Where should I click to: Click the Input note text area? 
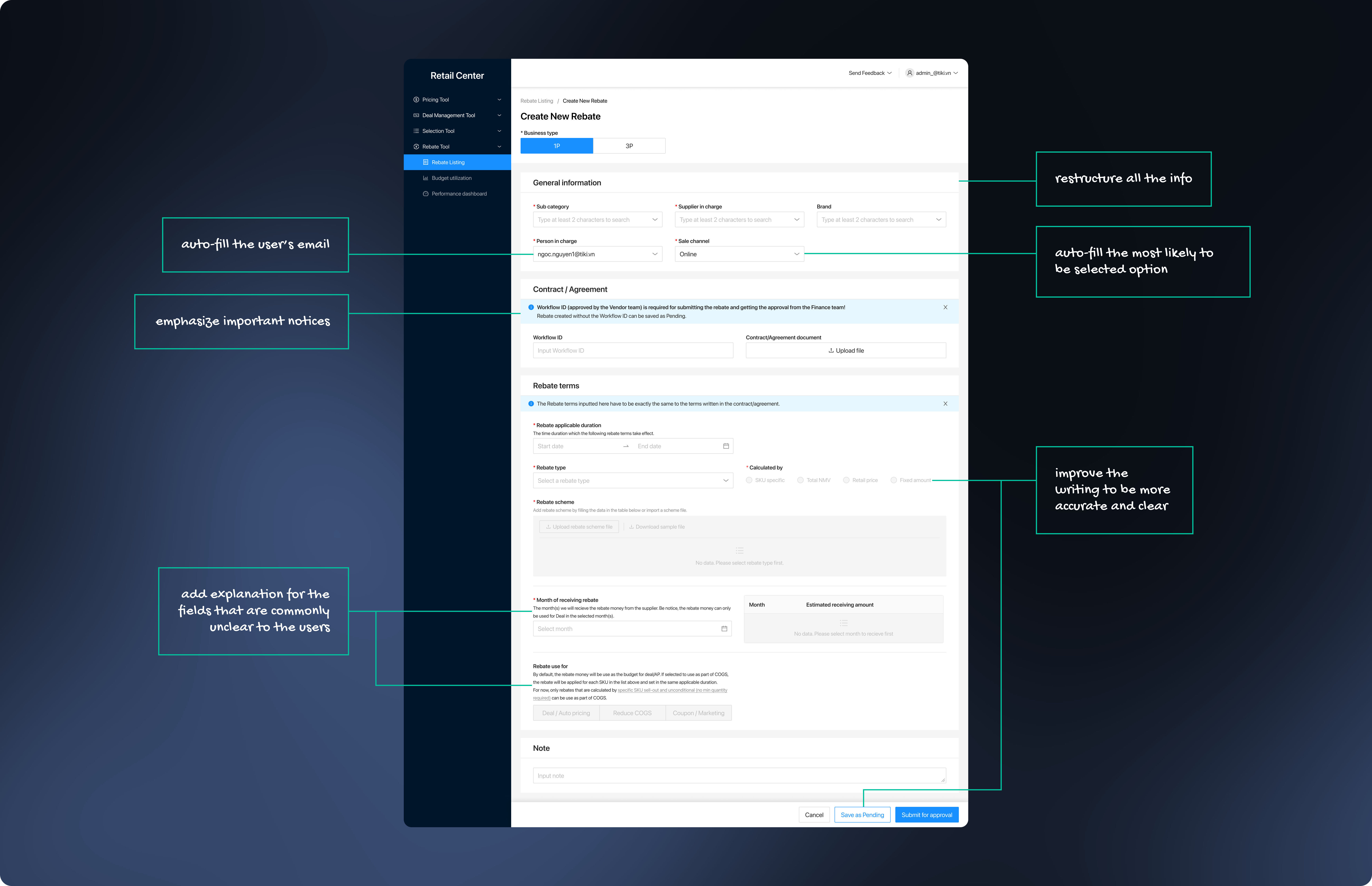pyautogui.click(x=740, y=775)
